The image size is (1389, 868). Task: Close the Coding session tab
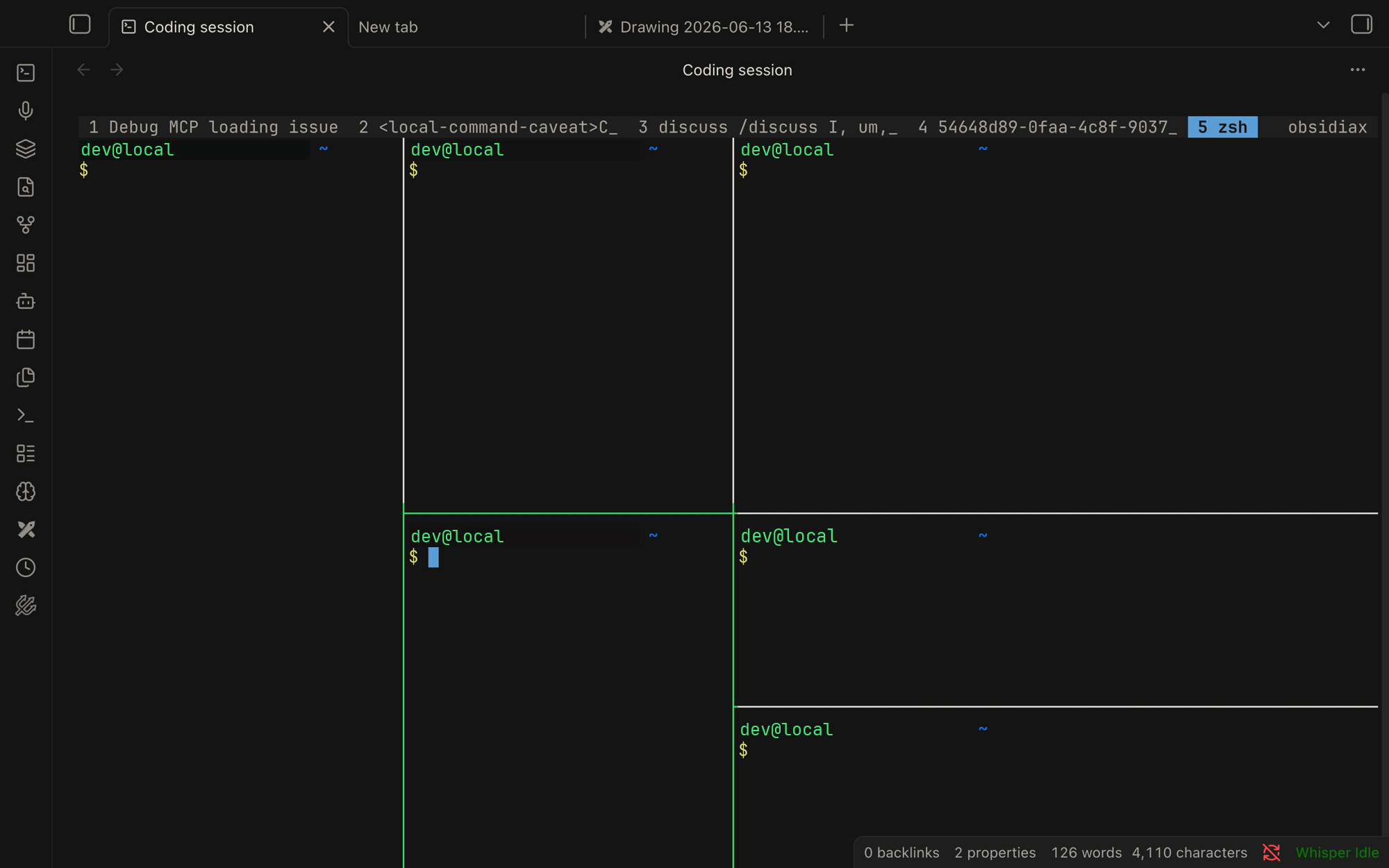328,27
